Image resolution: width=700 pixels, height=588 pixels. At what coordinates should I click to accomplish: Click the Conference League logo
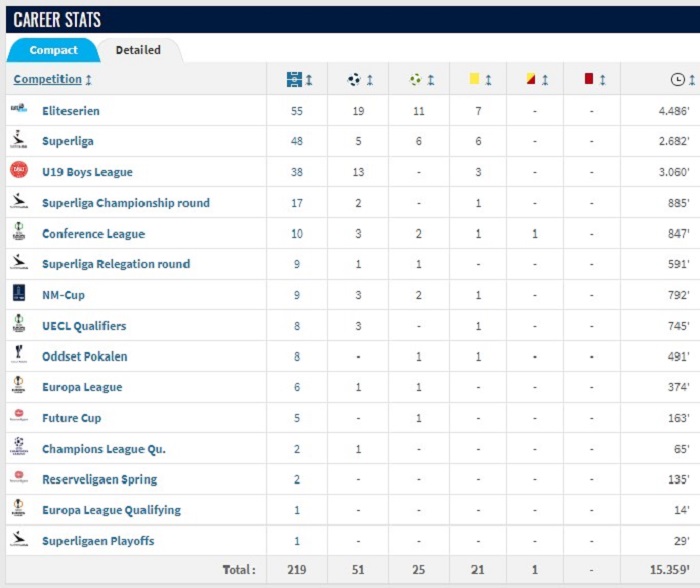(19, 231)
